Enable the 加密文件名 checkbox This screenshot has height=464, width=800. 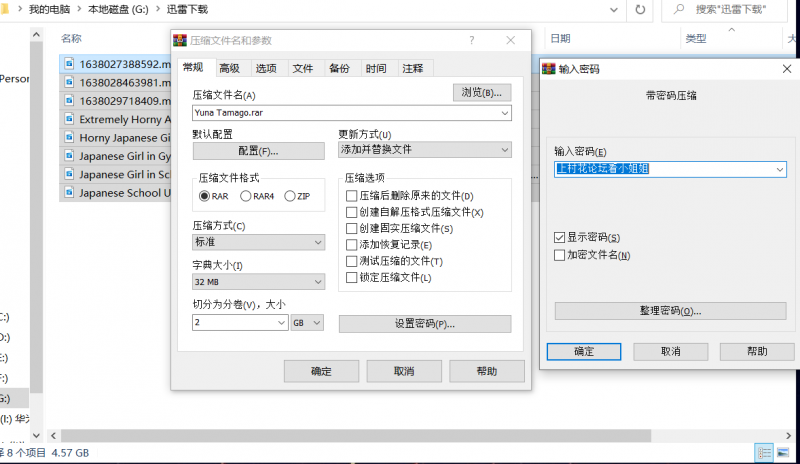pos(559,256)
